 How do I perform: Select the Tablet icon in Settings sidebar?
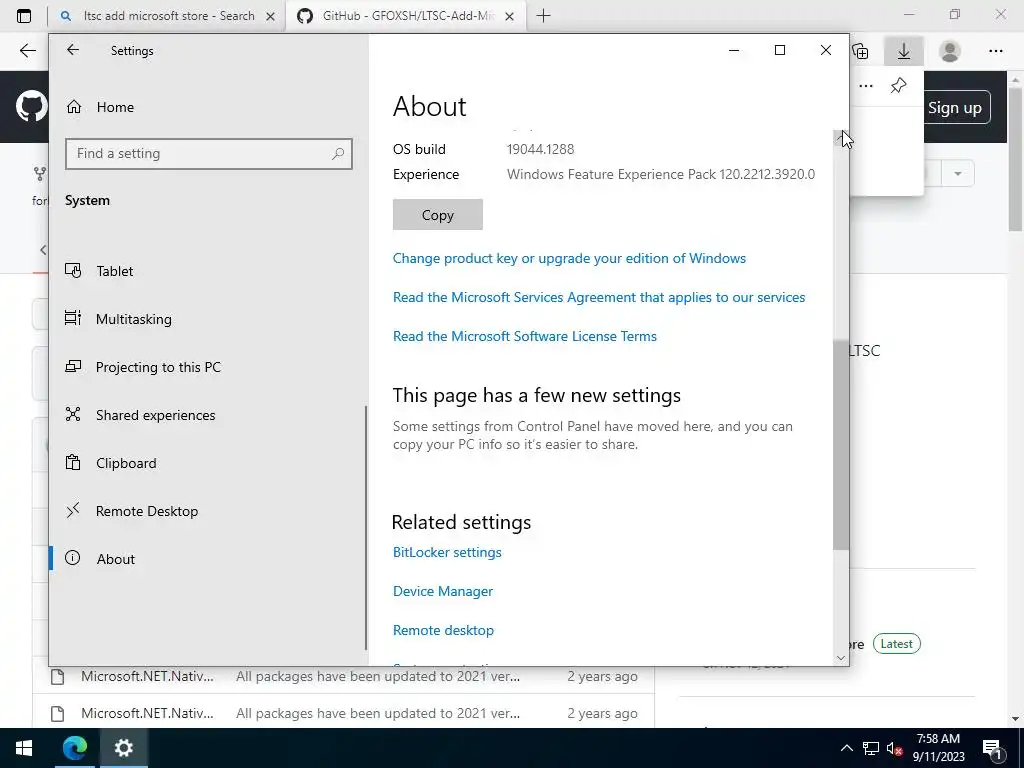pyautogui.click(x=72, y=270)
